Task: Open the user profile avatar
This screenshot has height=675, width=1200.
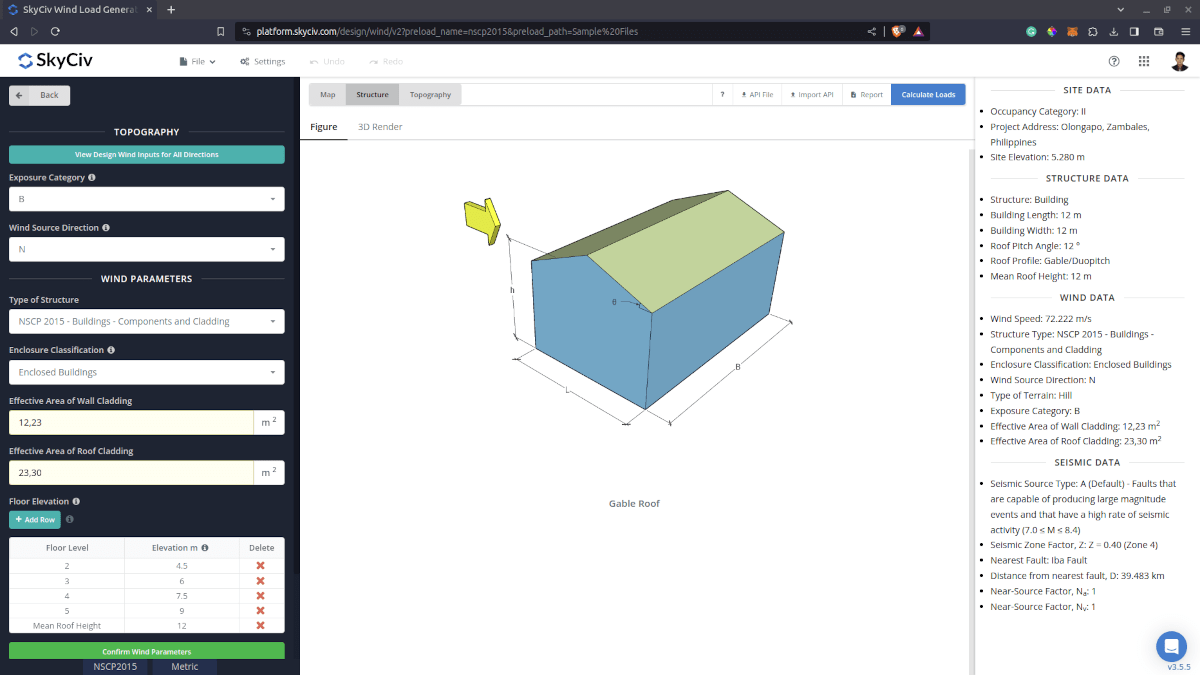Action: (1180, 61)
